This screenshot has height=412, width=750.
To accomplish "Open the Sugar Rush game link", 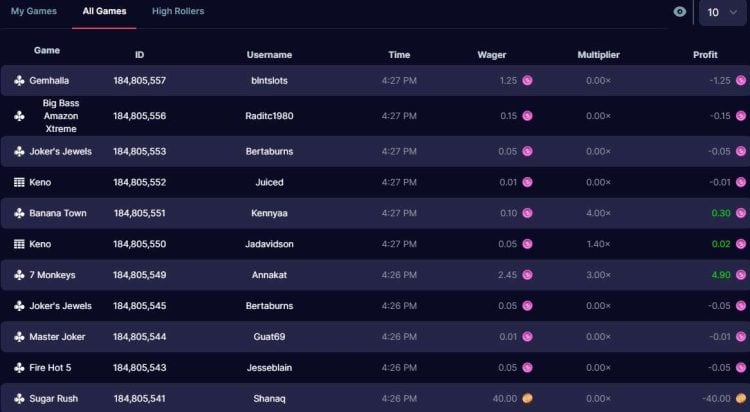I will (54, 399).
